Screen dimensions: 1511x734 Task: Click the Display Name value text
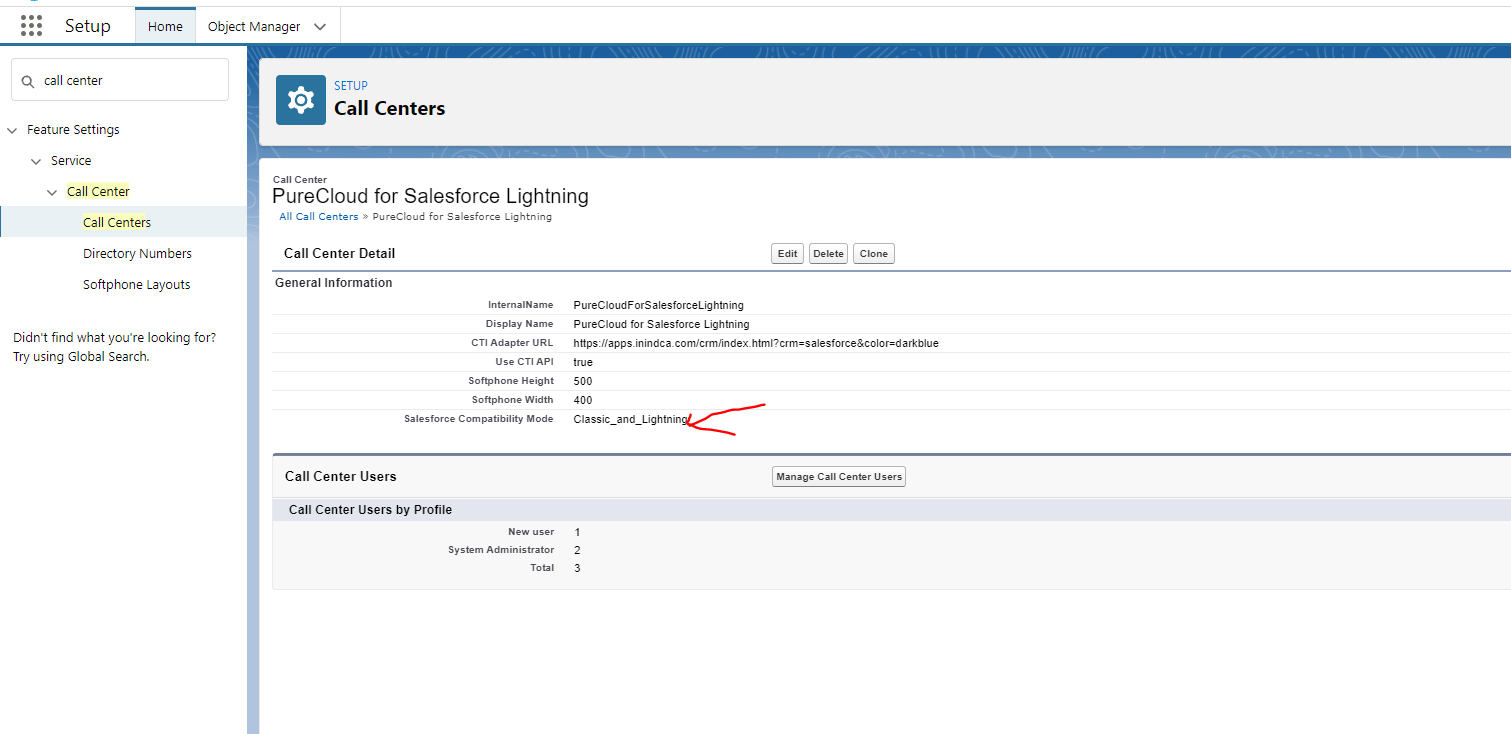[x=661, y=324]
